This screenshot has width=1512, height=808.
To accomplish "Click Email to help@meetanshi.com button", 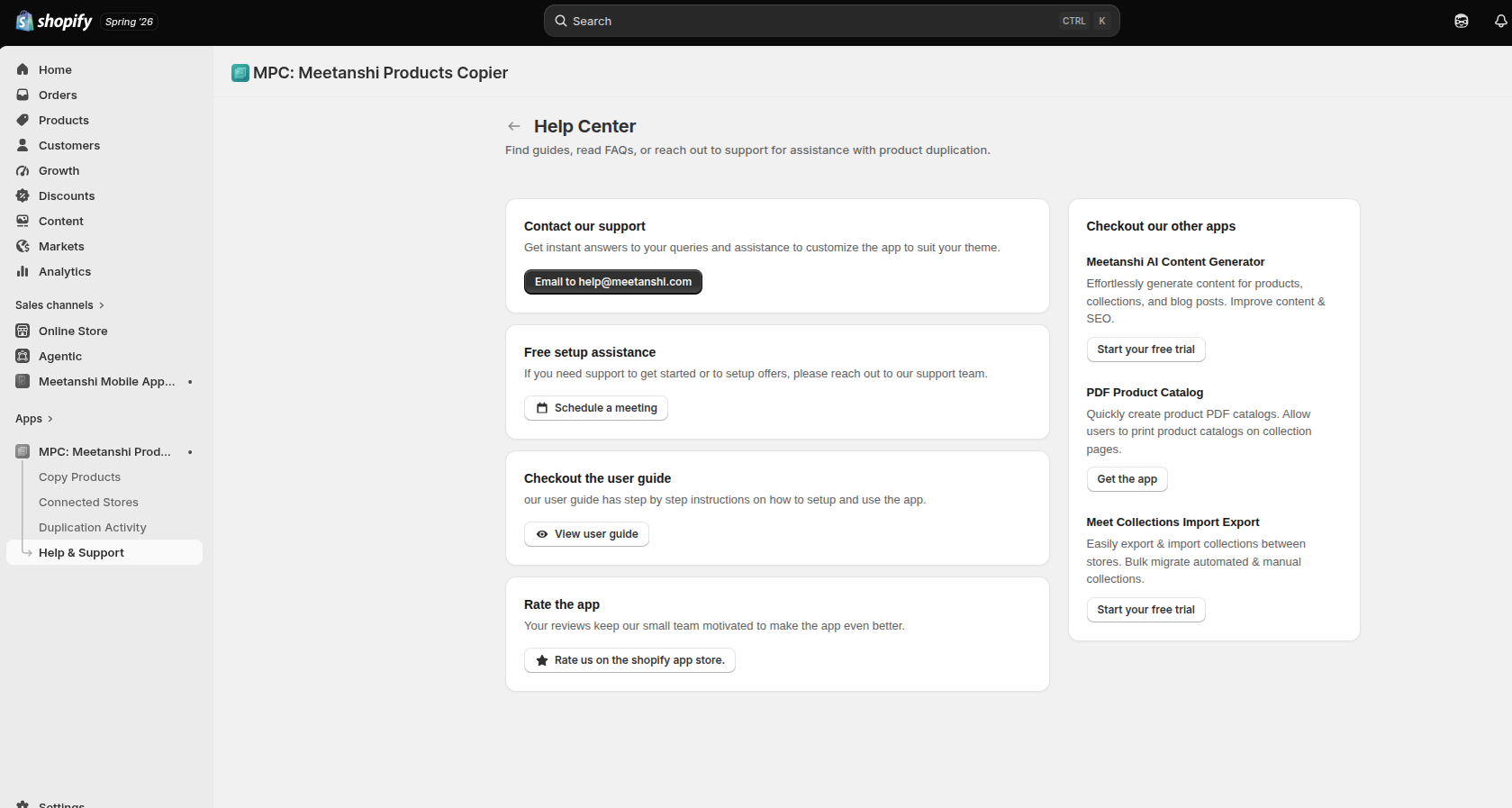I will point(613,282).
